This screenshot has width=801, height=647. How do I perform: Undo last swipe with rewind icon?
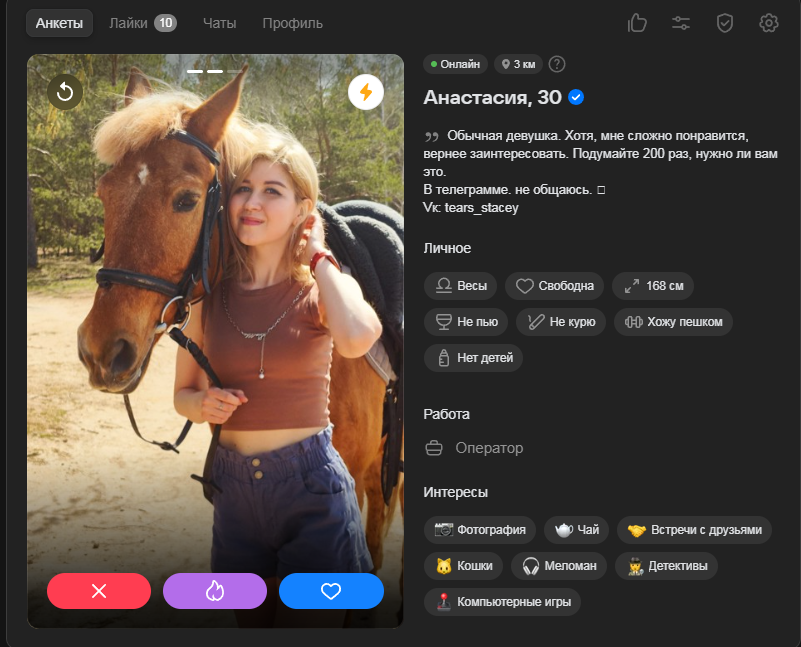pyautogui.click(x=65, y=92)
